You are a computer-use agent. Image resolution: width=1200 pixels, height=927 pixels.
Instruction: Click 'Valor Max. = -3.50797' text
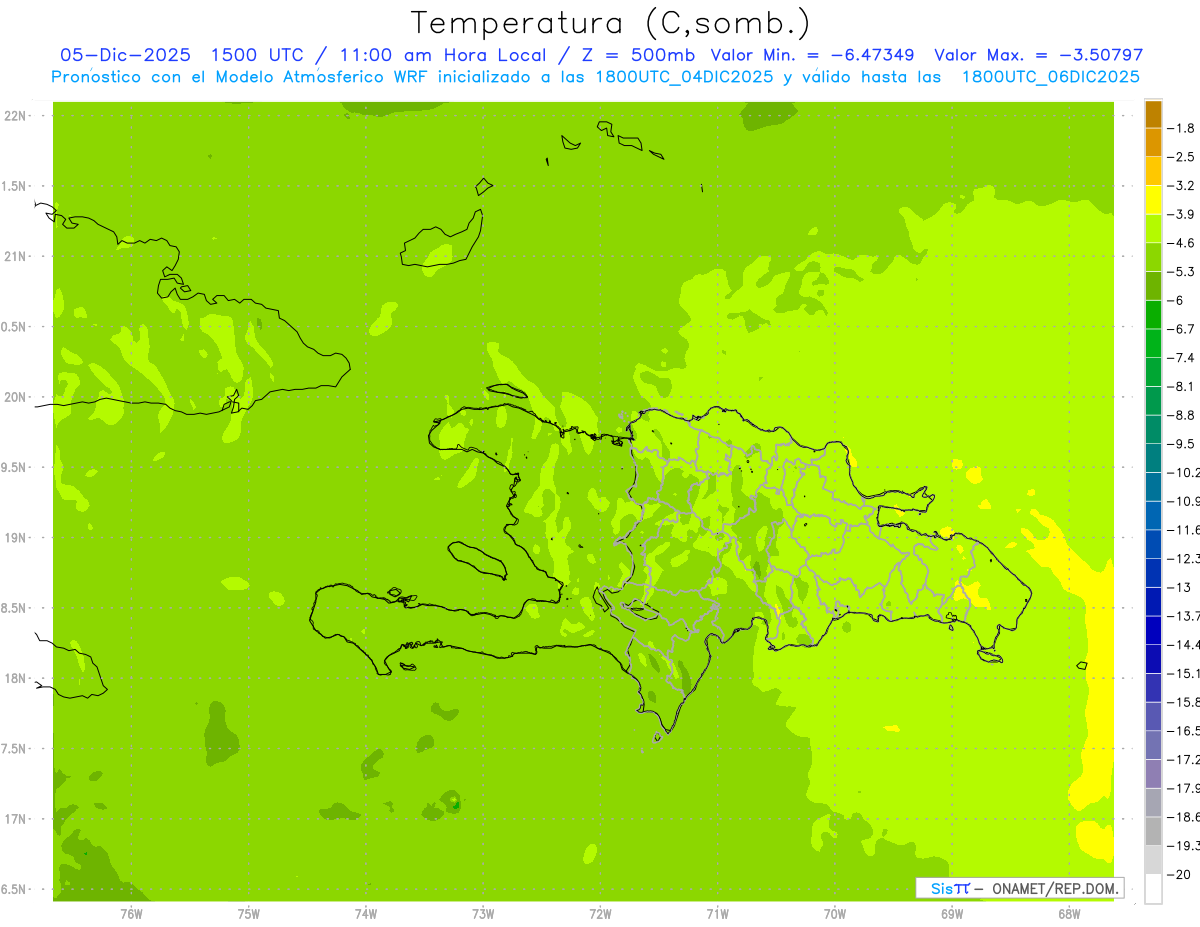pyautogui.click(x=1038, y=55)
